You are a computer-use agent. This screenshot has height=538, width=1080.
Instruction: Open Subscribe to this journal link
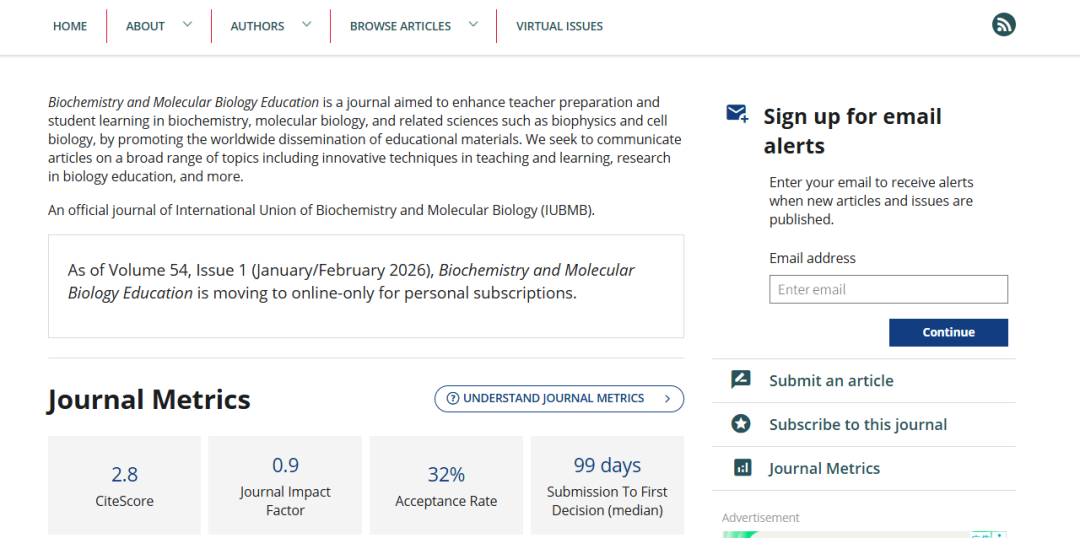(x=857, y=424)
